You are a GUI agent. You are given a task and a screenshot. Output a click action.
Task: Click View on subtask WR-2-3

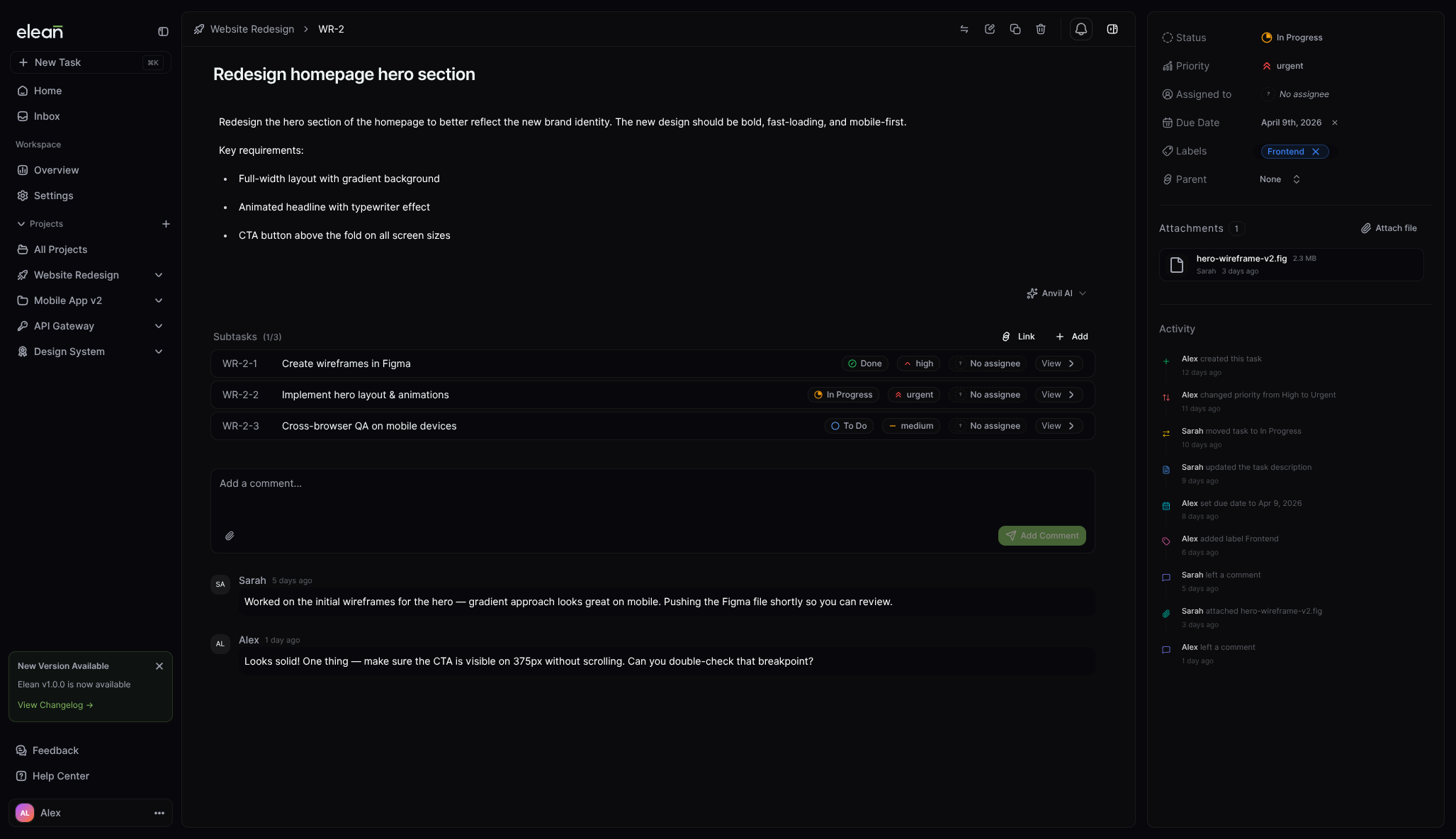(x=1058, y=426)
